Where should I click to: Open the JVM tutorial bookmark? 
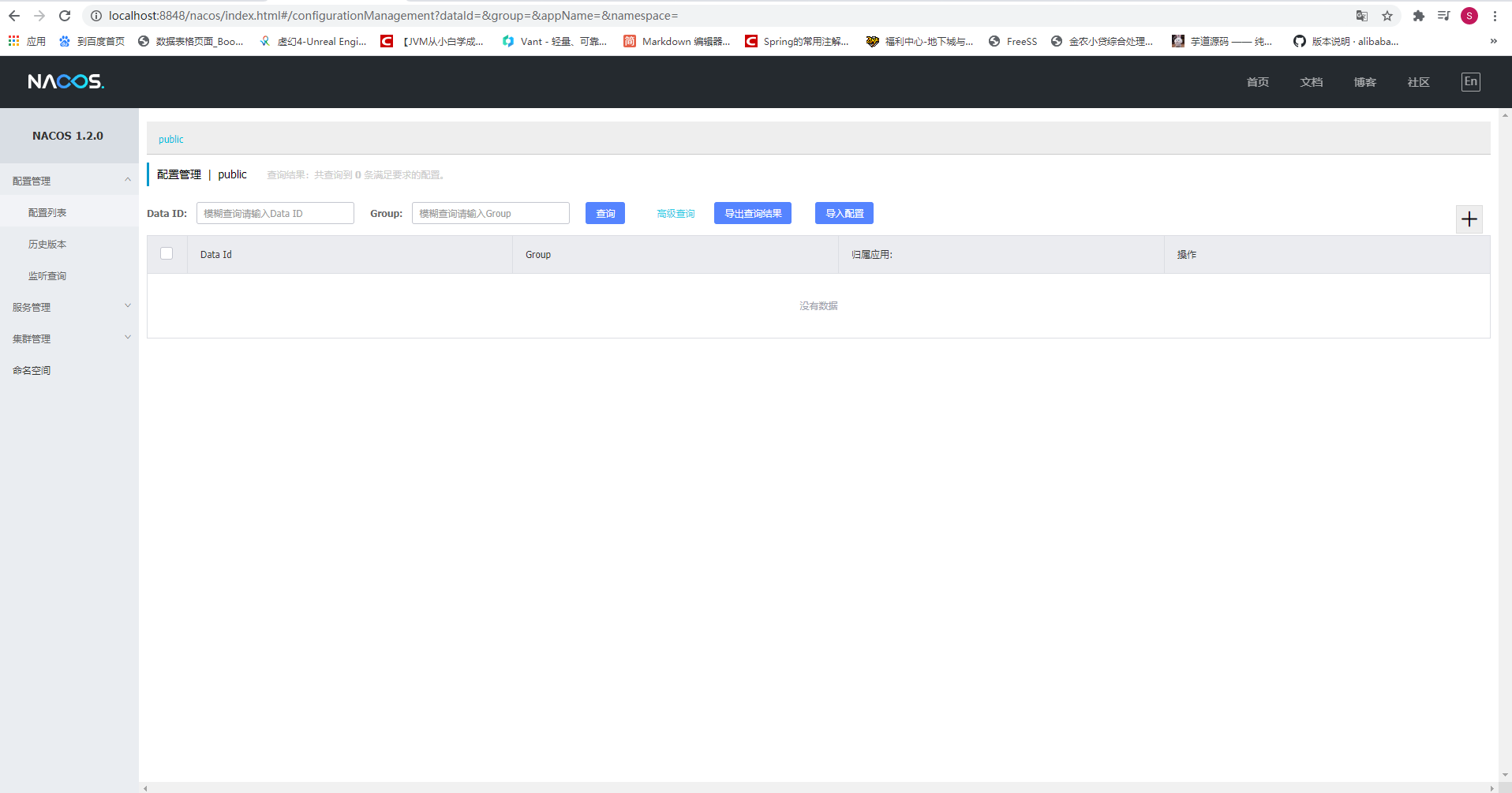click(432, 41)
